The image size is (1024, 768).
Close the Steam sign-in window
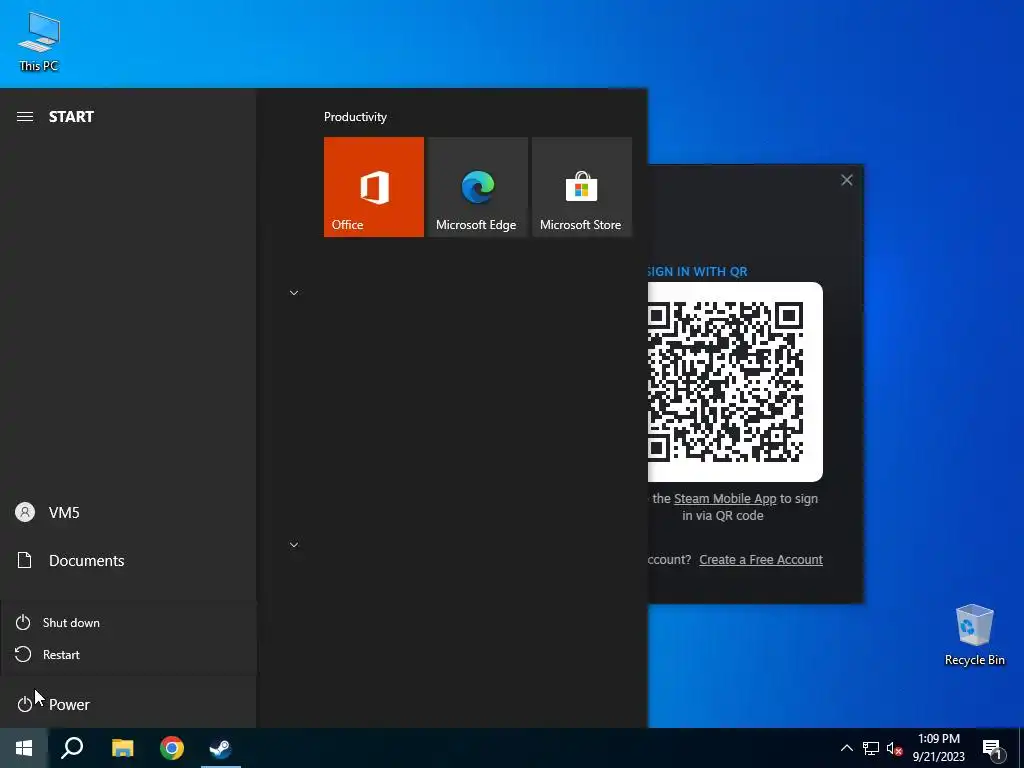(x=846, y=180)
